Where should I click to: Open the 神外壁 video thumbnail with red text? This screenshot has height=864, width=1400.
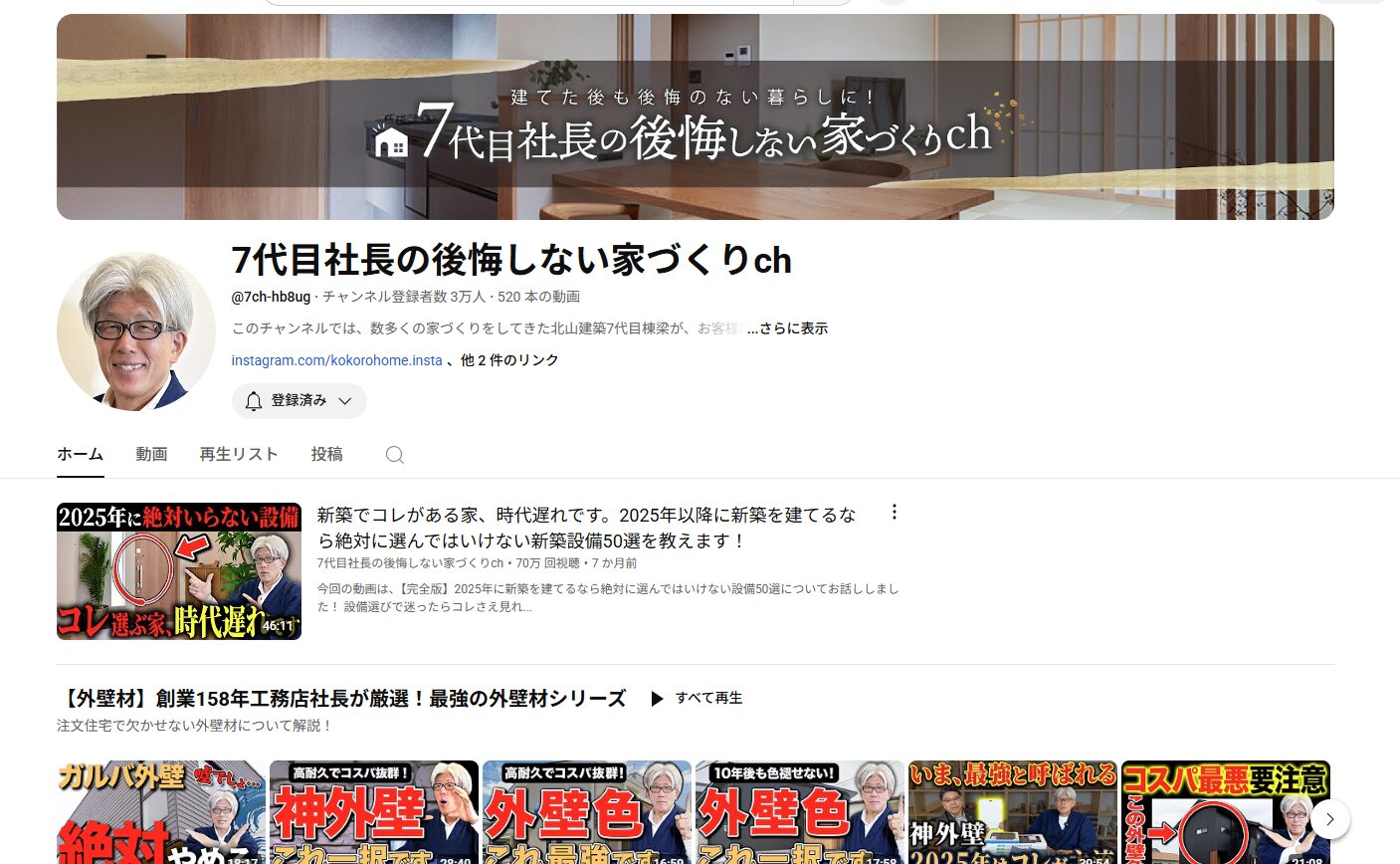pos(374,812)
